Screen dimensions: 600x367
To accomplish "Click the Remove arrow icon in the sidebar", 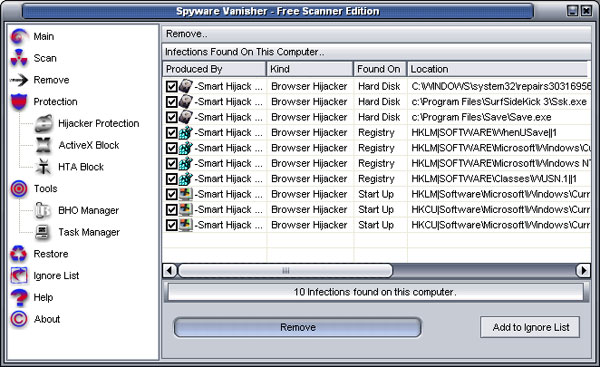I will click(x=19, y=80).
